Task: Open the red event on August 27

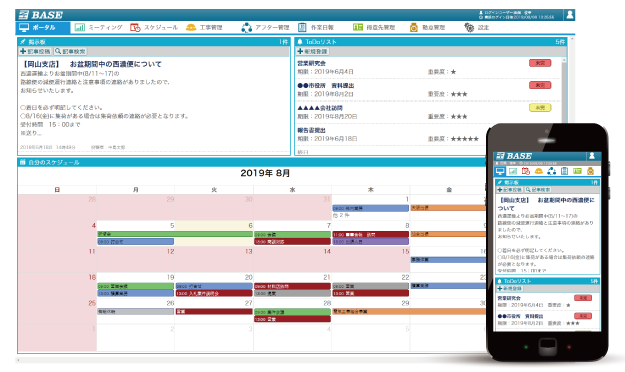Action: [214, 311]
